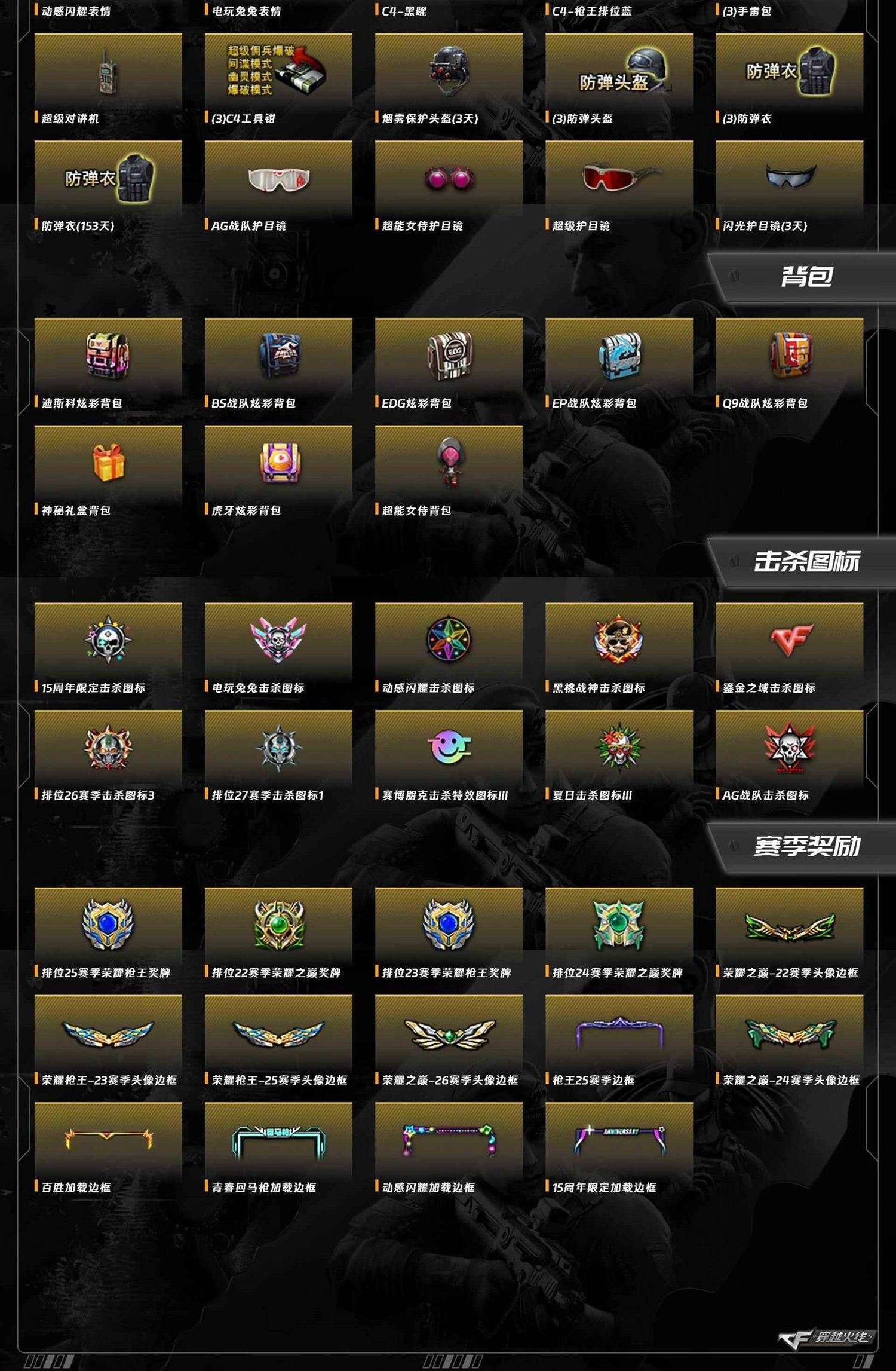Select the 超能女侍护目镜 pink goggles
Viewport: 896px width, 1371px height.
point(449,178)
